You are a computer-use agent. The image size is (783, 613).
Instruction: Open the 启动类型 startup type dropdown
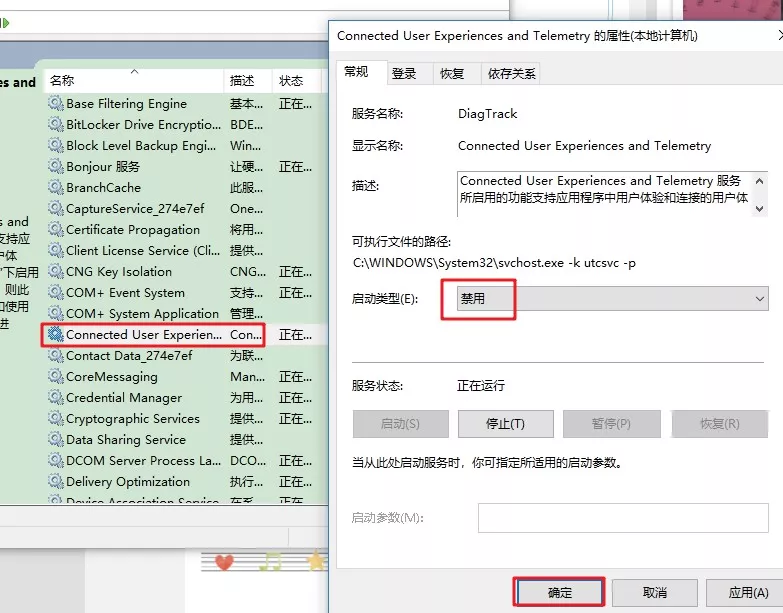click(x=612, y=299)
